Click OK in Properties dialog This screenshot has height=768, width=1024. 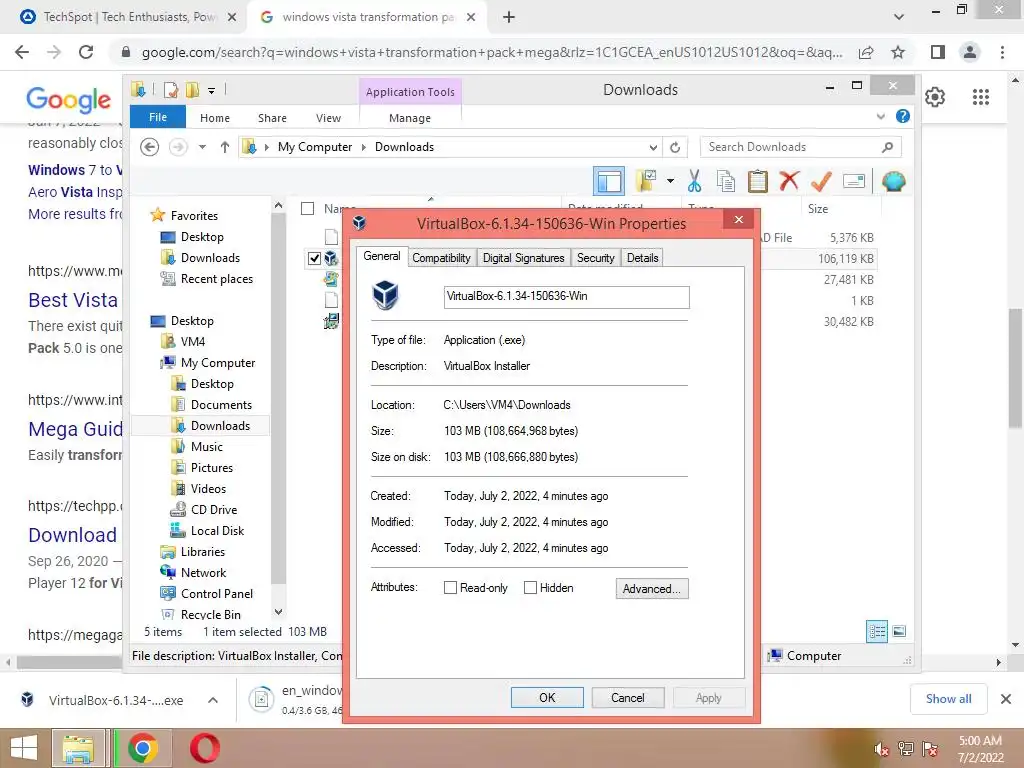pos(547,697)
